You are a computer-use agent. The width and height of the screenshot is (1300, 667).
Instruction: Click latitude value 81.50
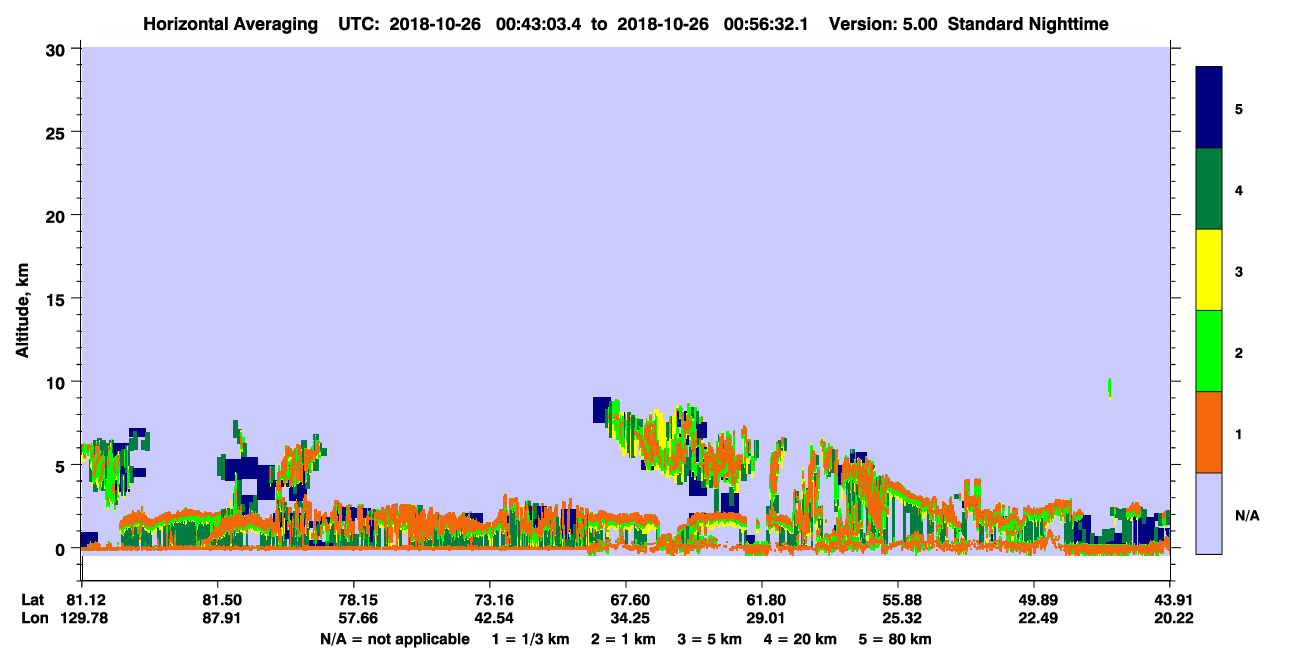217,600
